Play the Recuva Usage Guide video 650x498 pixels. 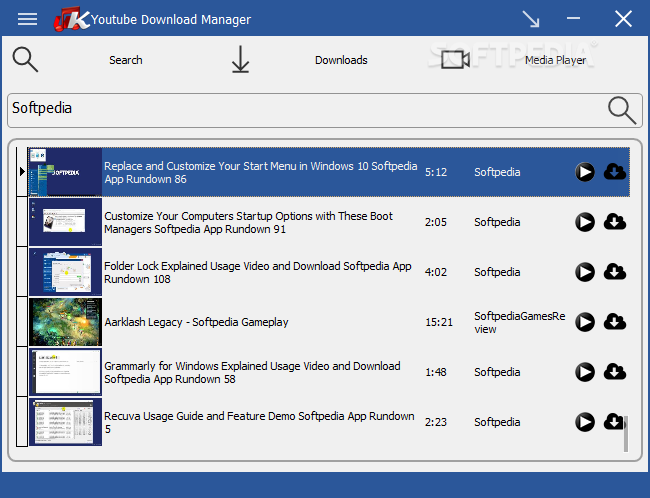585,422
